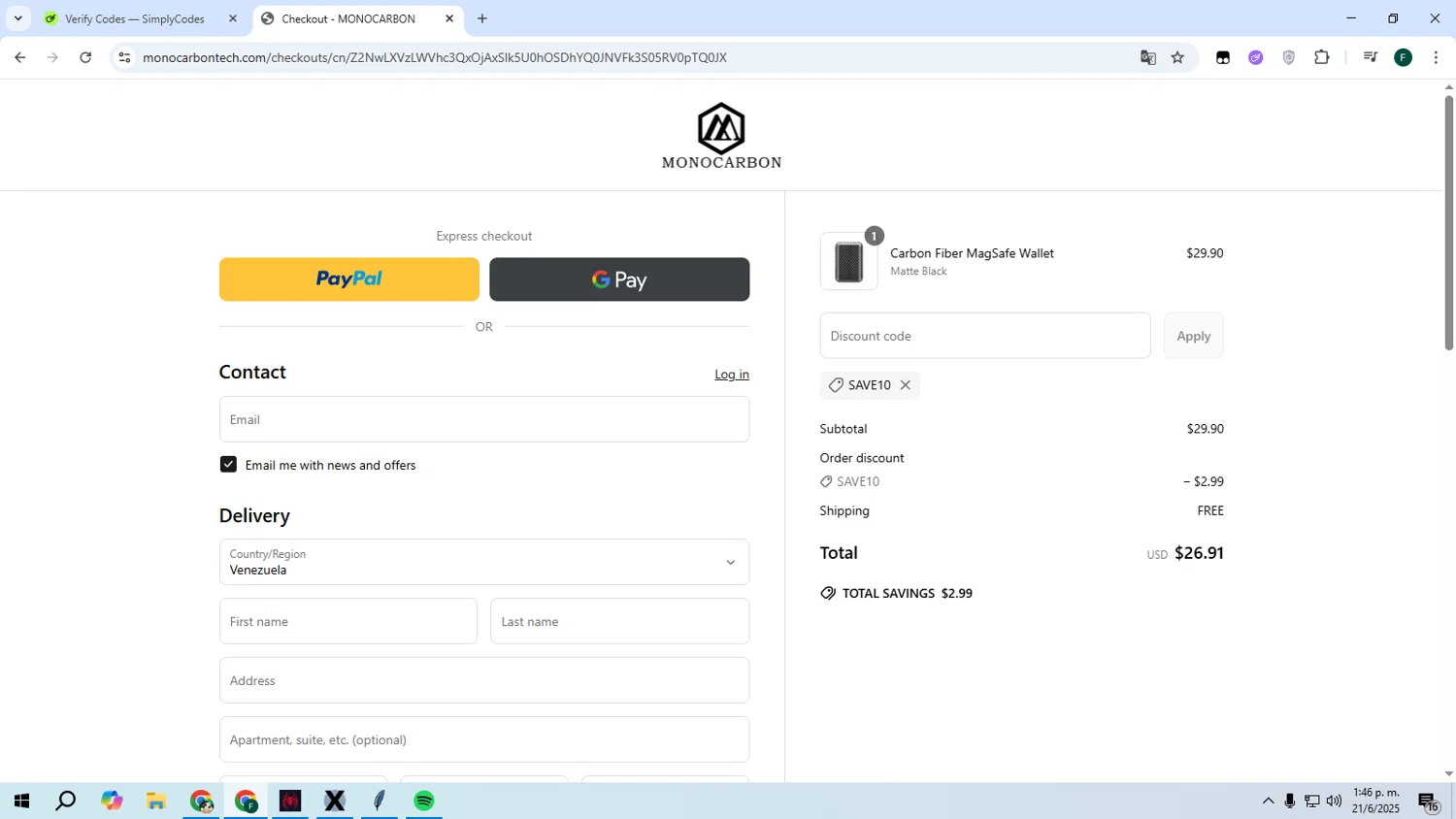Click the item price $29.90
The image size is (1456, 819).
pos(1205,253)
